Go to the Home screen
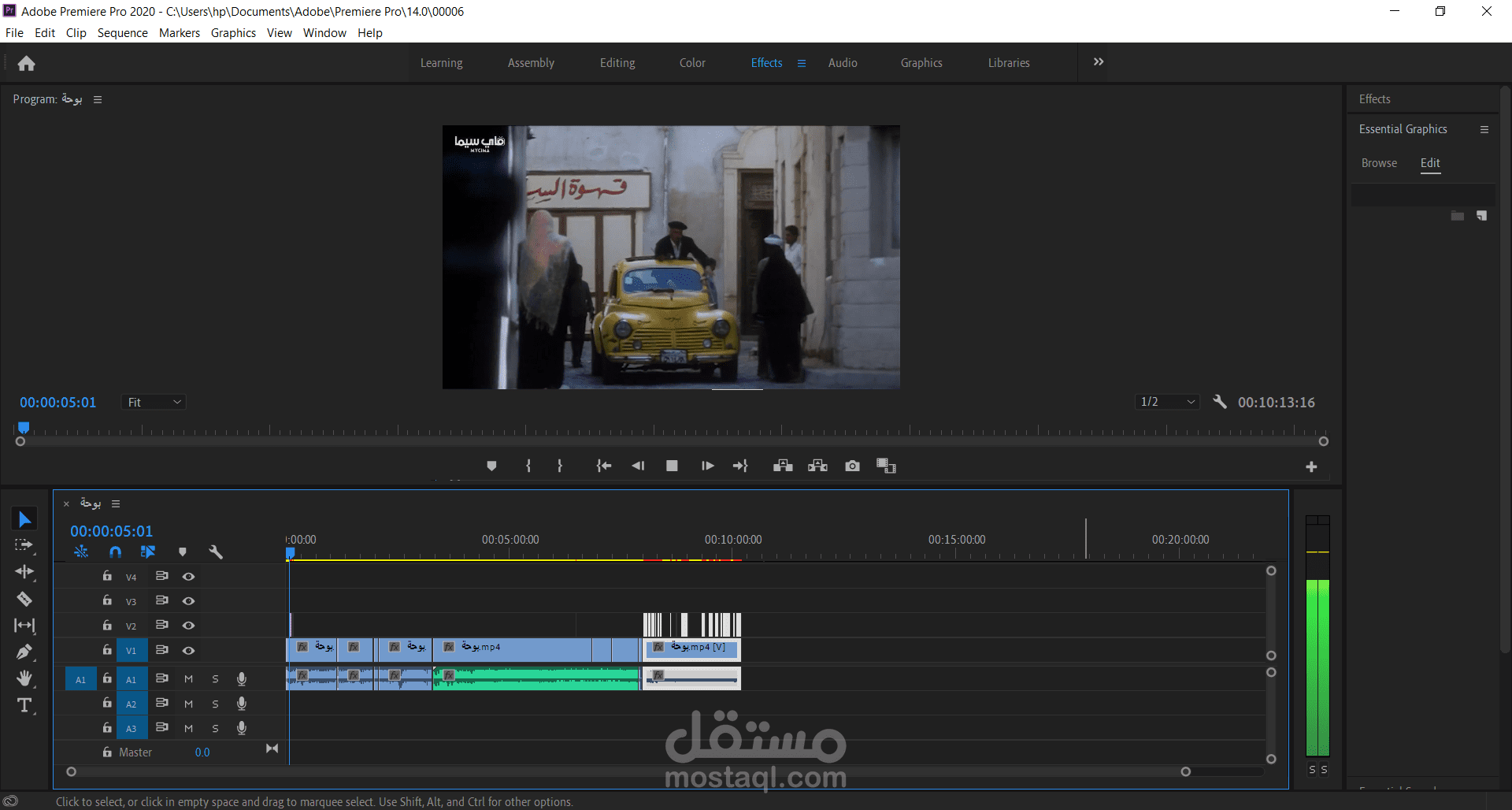Viewport: 1512px width, 810px height. point(26,63)
